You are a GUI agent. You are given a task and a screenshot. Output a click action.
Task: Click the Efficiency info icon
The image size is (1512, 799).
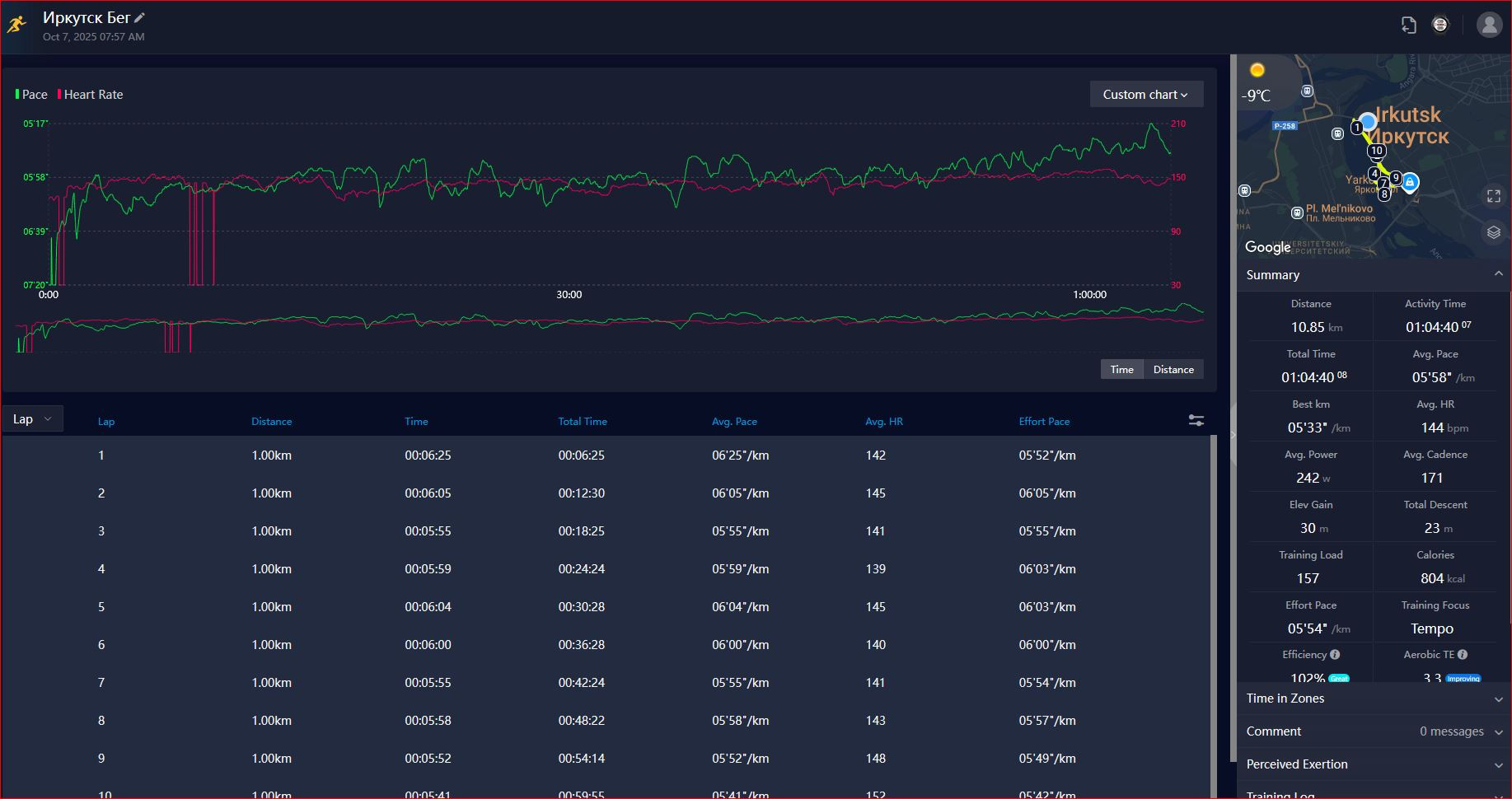point(1335,655)
